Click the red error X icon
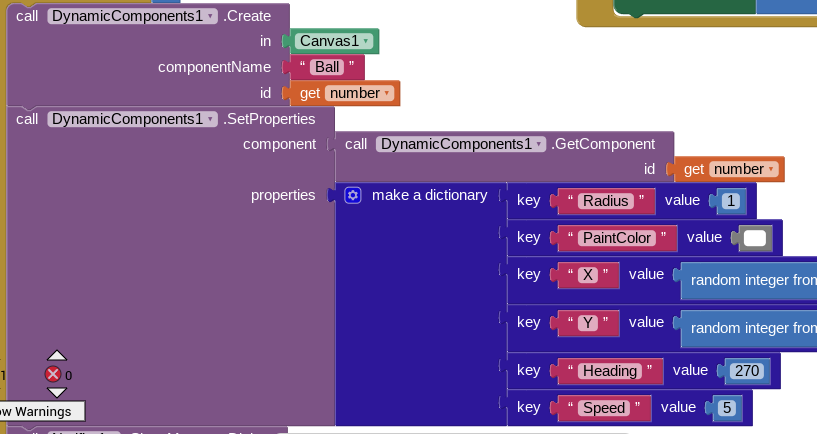The image size is (817, 434). 53,374
